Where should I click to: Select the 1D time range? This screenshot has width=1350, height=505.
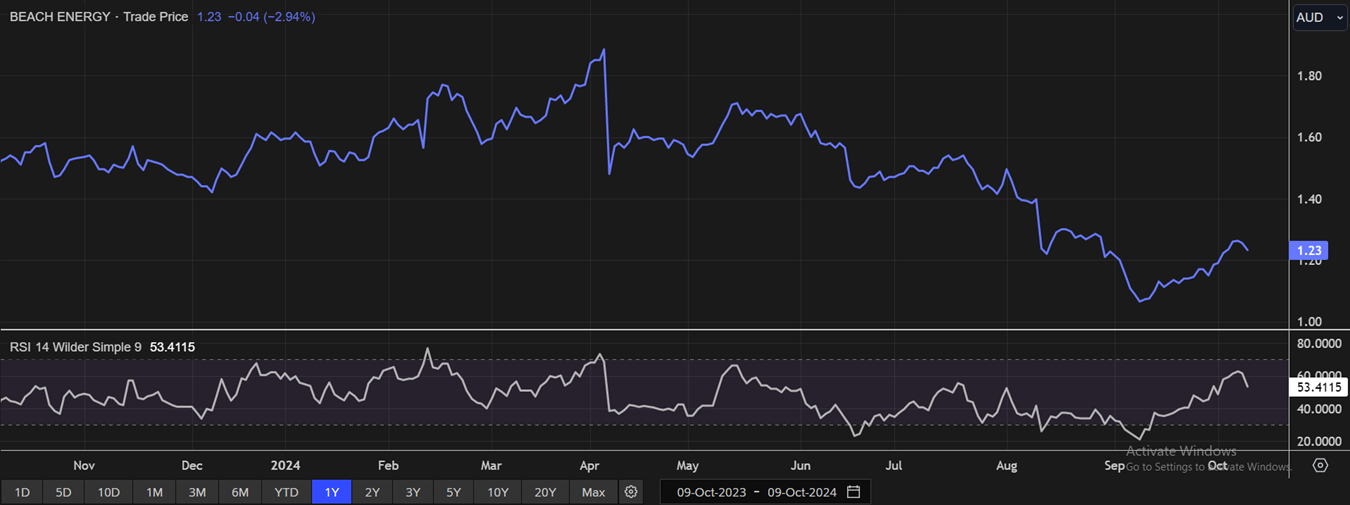22,492
